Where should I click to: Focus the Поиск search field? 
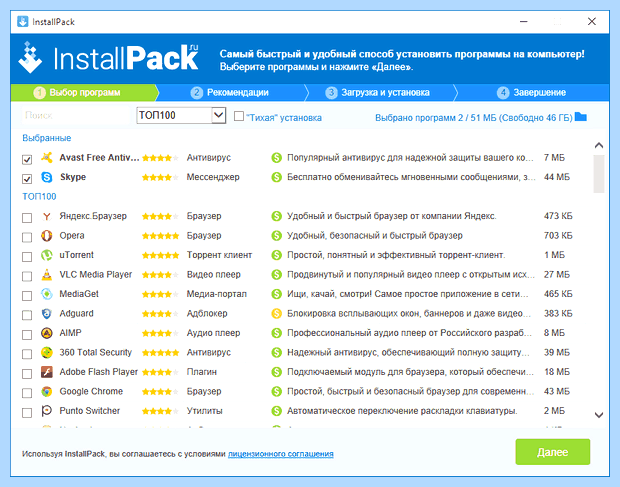click(75, 115)
